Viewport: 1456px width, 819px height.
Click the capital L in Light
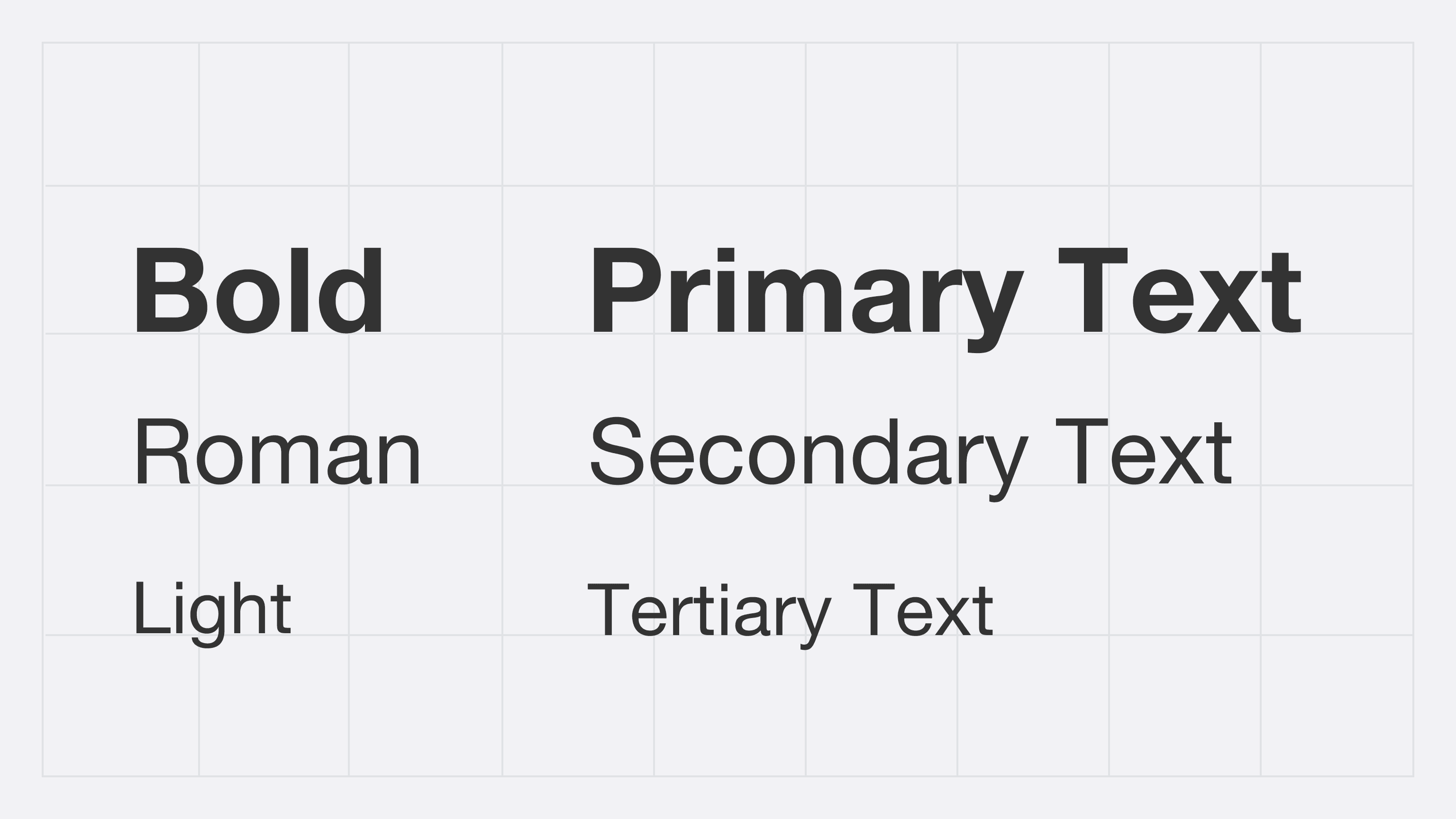152,608
